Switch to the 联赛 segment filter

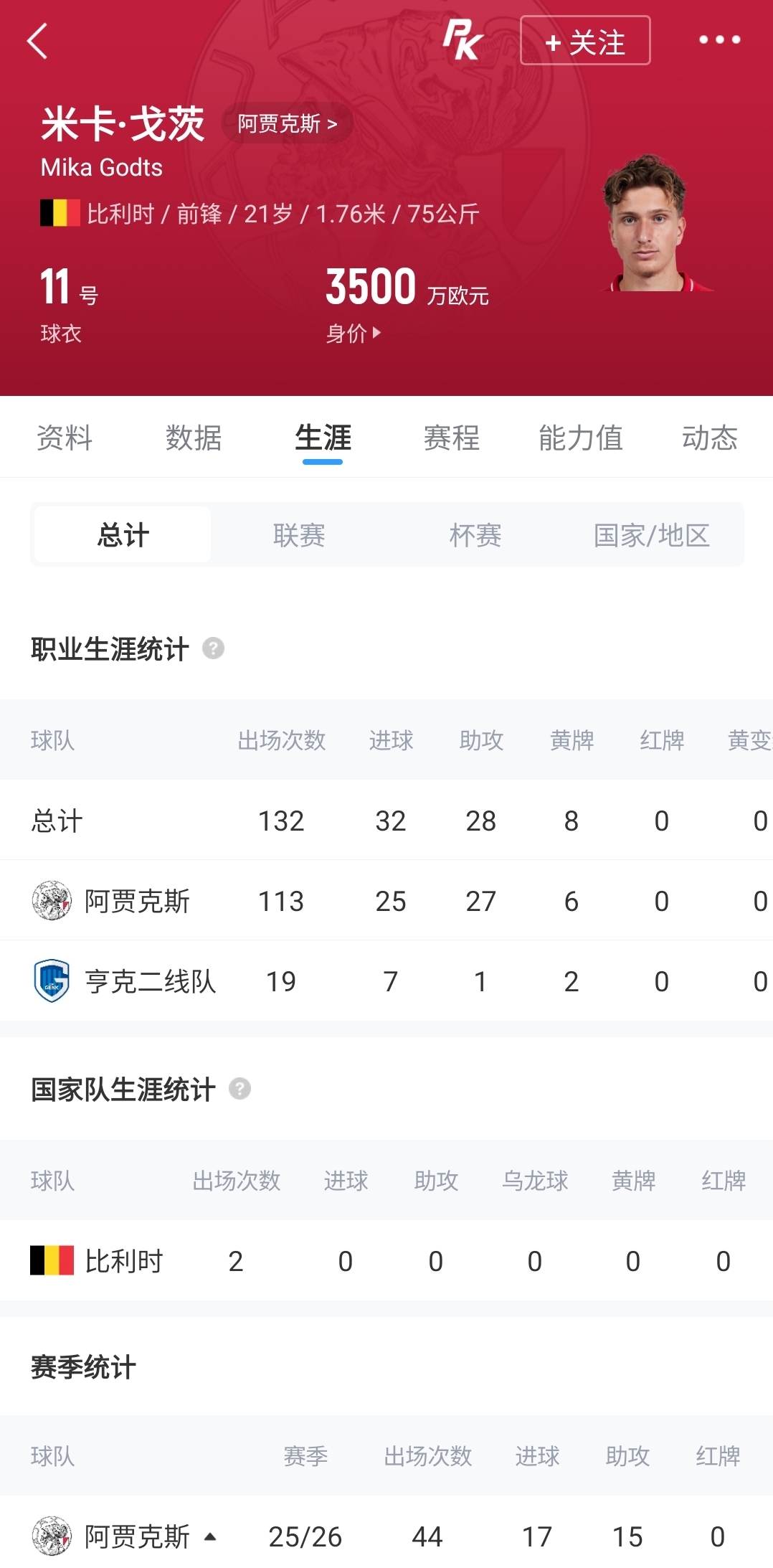(x=299, y=535)
